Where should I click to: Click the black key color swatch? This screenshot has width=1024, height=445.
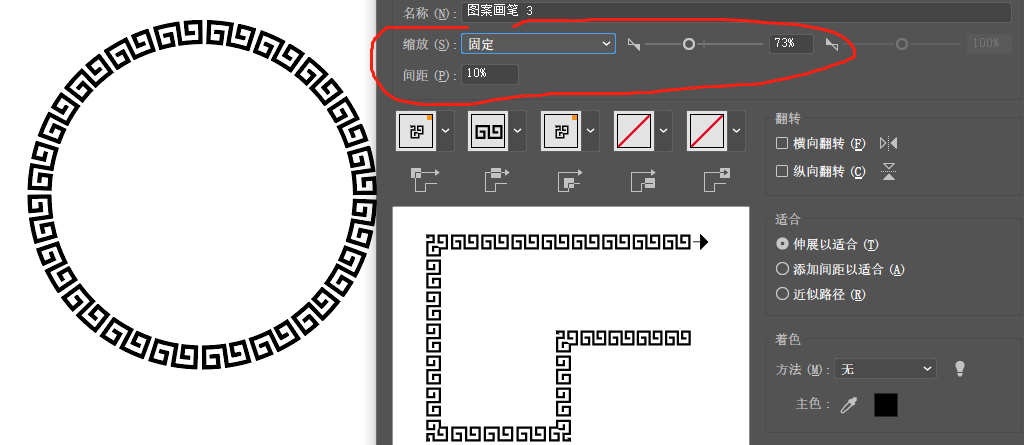pyautogui.click(x=886, y=405)
